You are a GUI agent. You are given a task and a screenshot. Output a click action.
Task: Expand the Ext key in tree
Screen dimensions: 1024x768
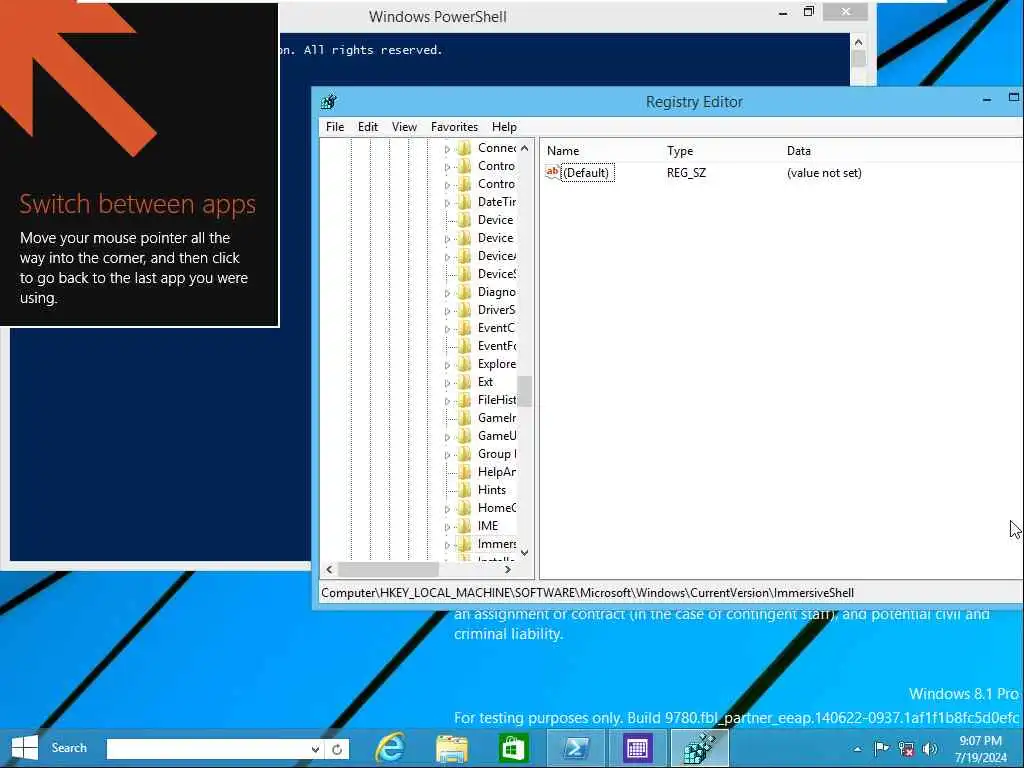(x=447, y=383)
